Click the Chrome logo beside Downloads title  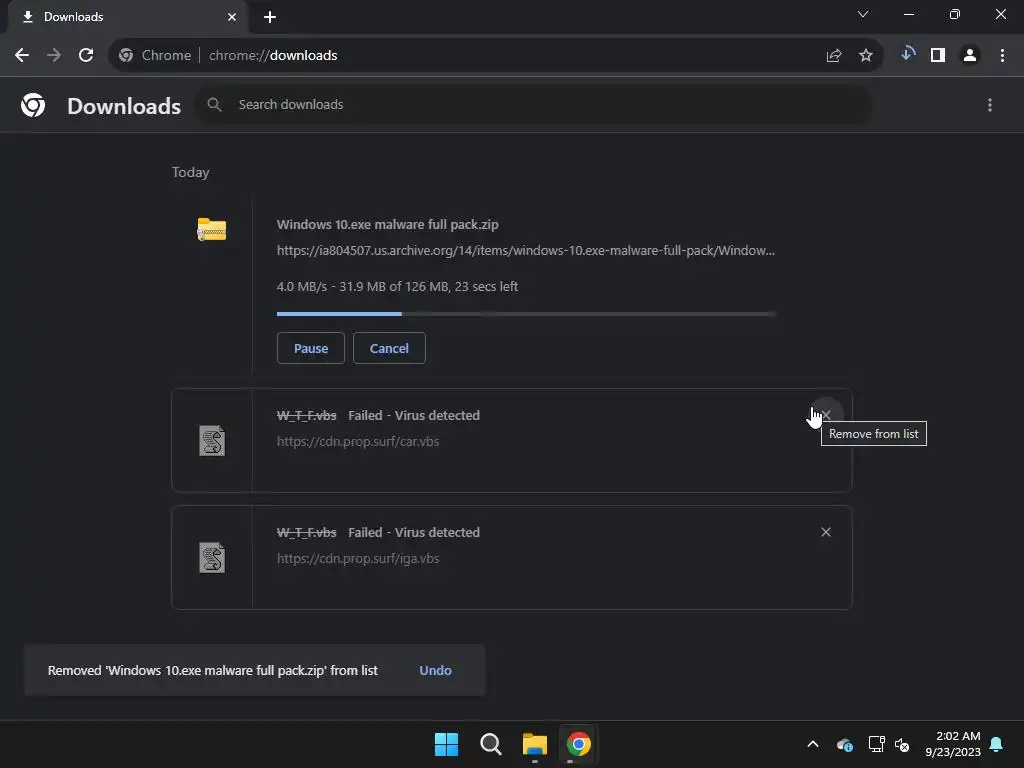[x=33, y=105]
